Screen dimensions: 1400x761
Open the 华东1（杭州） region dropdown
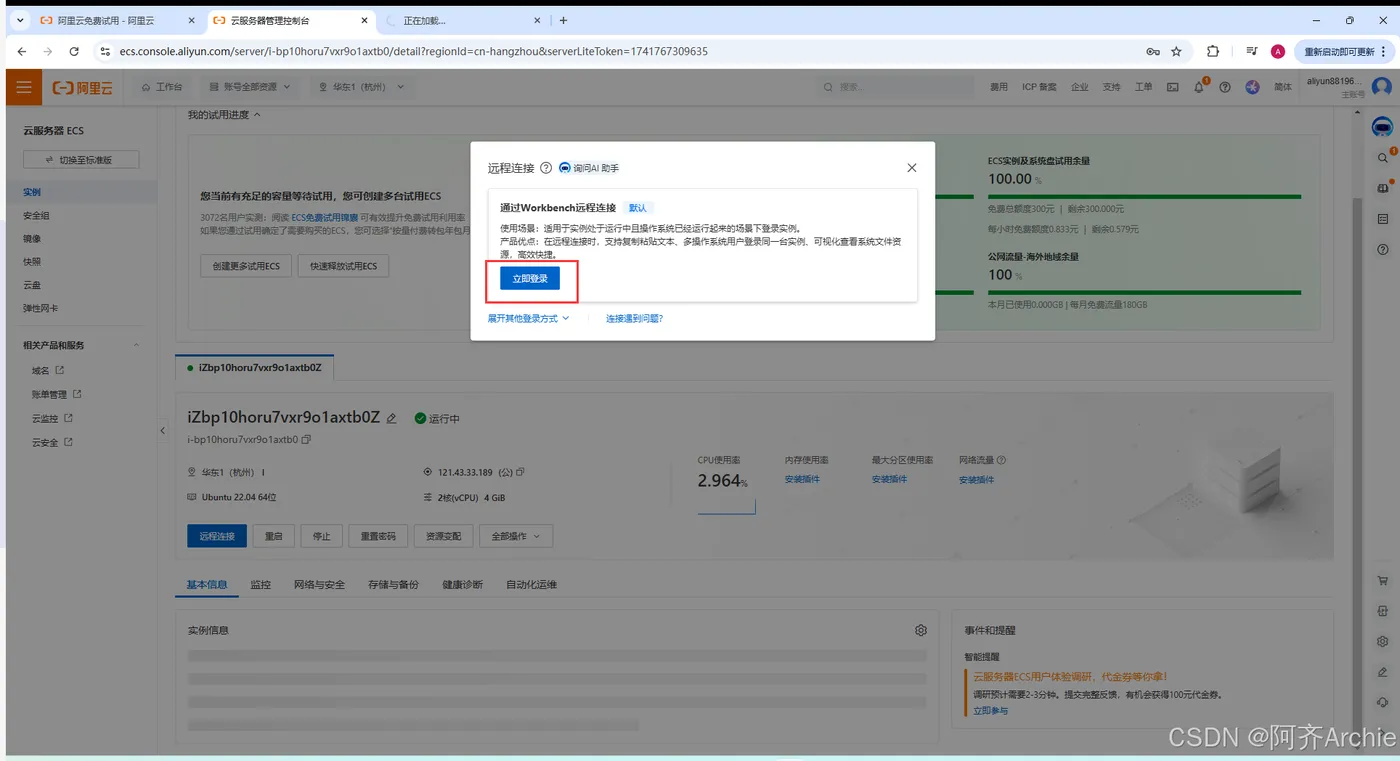[361, 87]
